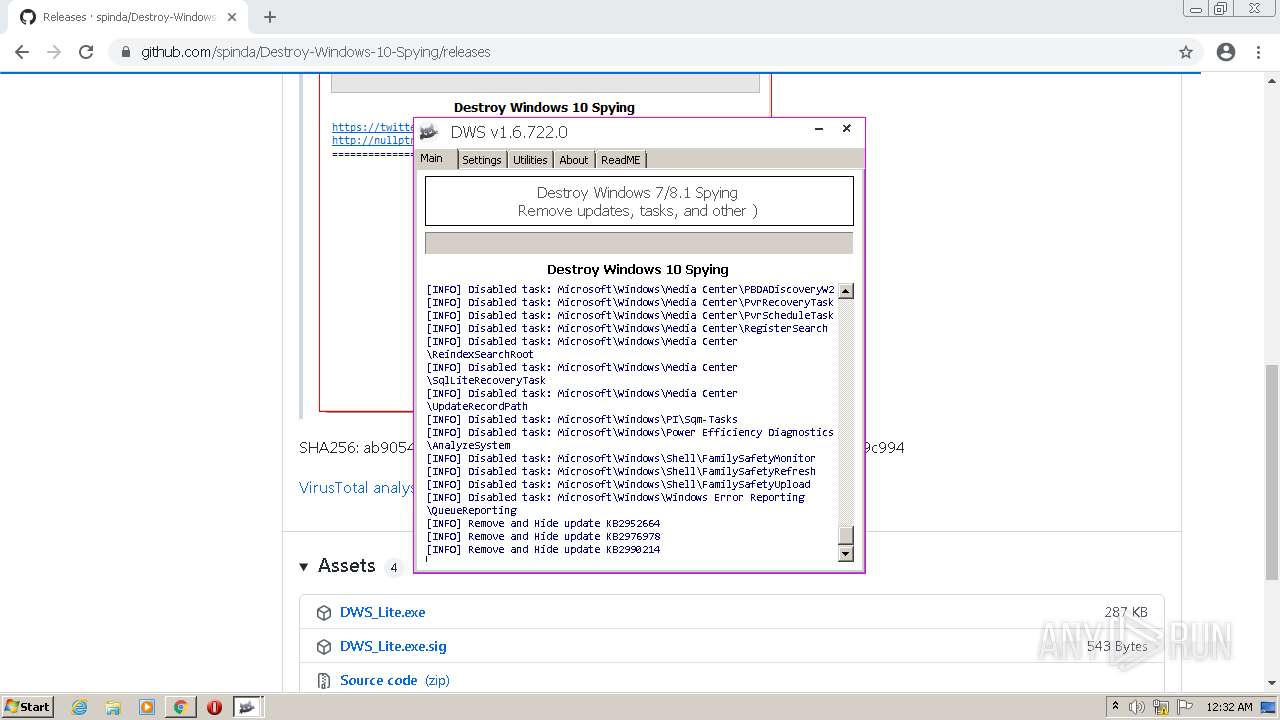Image resolution: width=1280 pixels, height=720 pixels.
Task: Click the address bar URL
Action: [315, 52]
